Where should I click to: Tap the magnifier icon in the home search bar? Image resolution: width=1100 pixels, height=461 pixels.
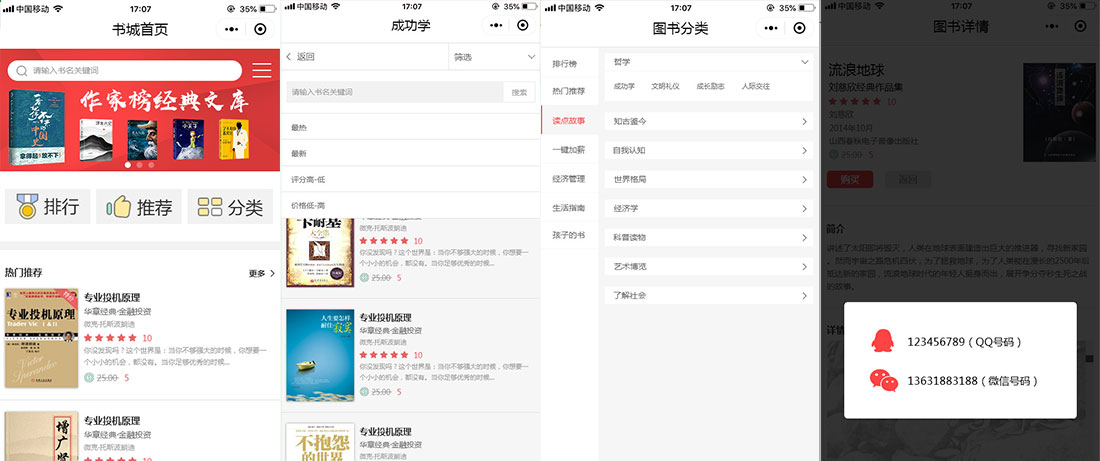tap(20, 71)
